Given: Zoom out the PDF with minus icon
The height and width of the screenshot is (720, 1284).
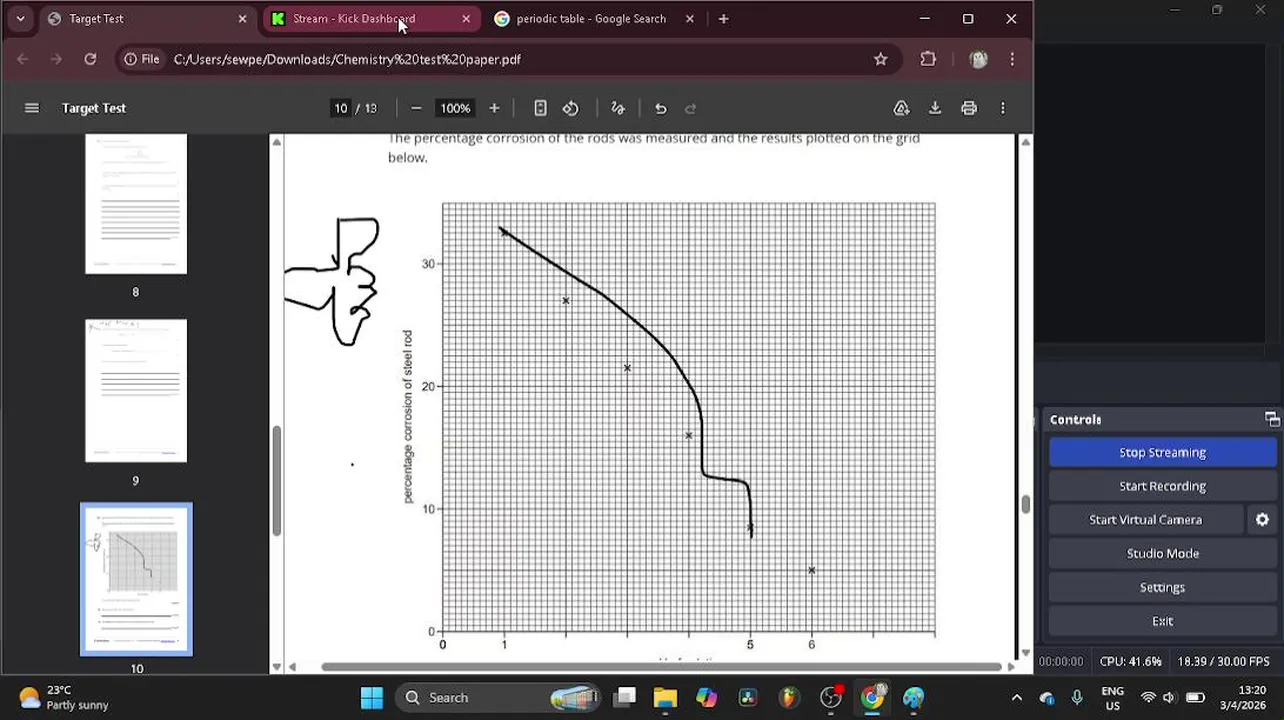Looking at the screenshot, I should tap(416, 108).
